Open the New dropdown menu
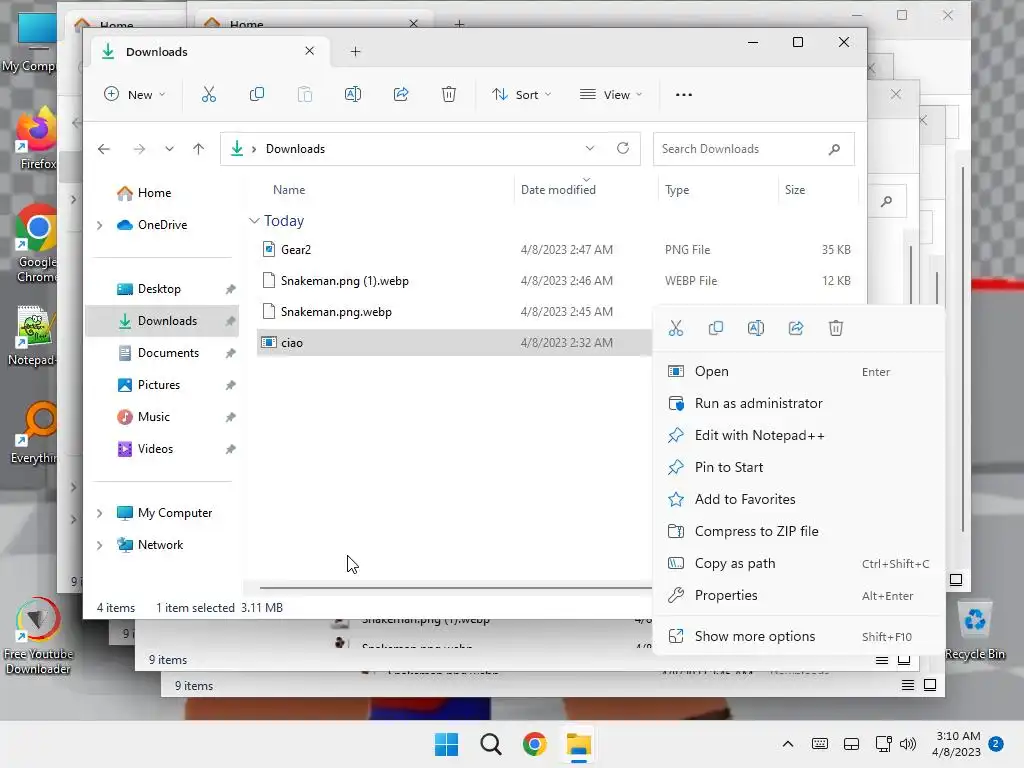This screenshot has height=768, width=1024. [x=135, y=95]
